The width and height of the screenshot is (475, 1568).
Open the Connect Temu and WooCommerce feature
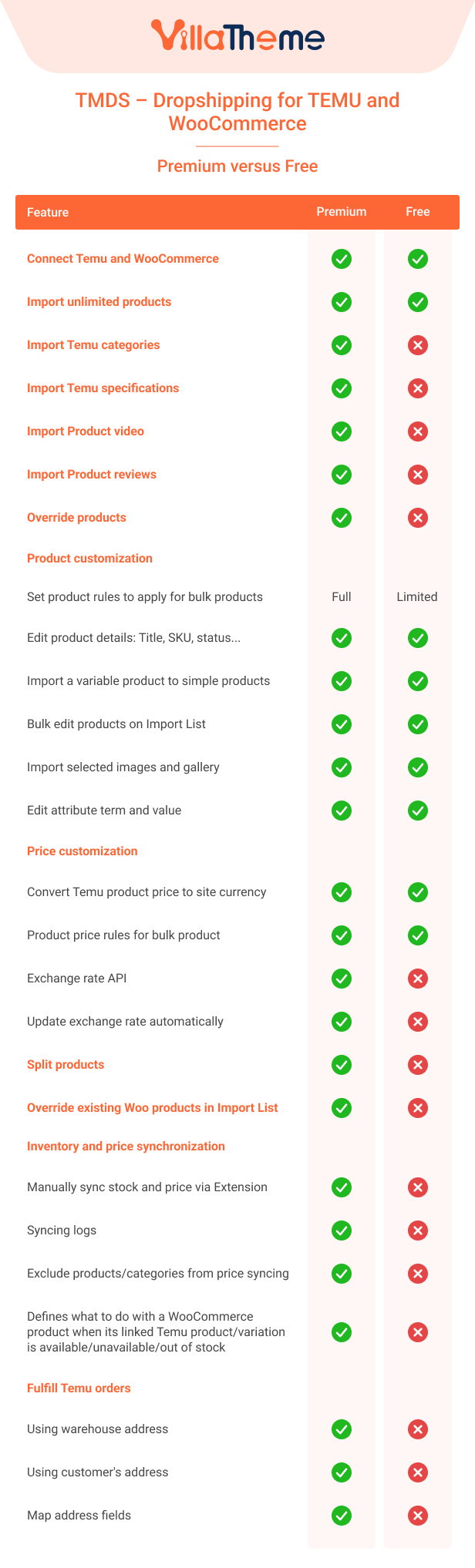123,259
